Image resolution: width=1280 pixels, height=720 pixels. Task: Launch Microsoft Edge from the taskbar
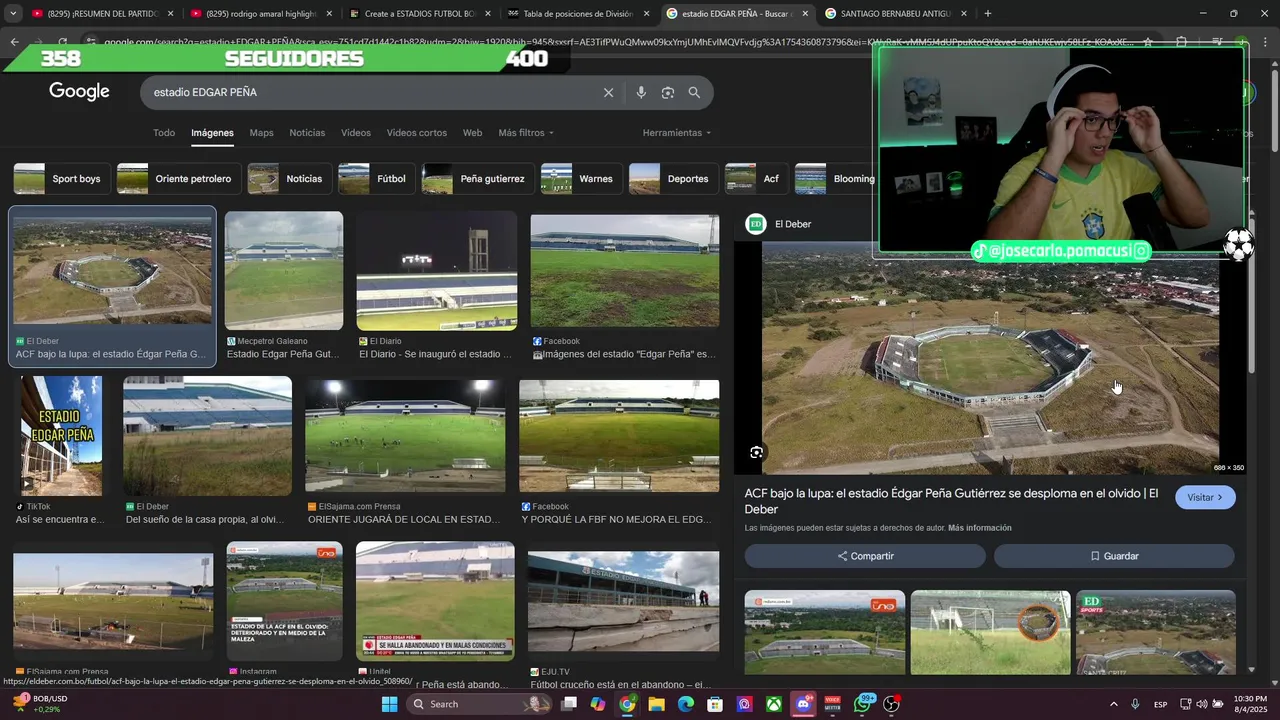685,704
